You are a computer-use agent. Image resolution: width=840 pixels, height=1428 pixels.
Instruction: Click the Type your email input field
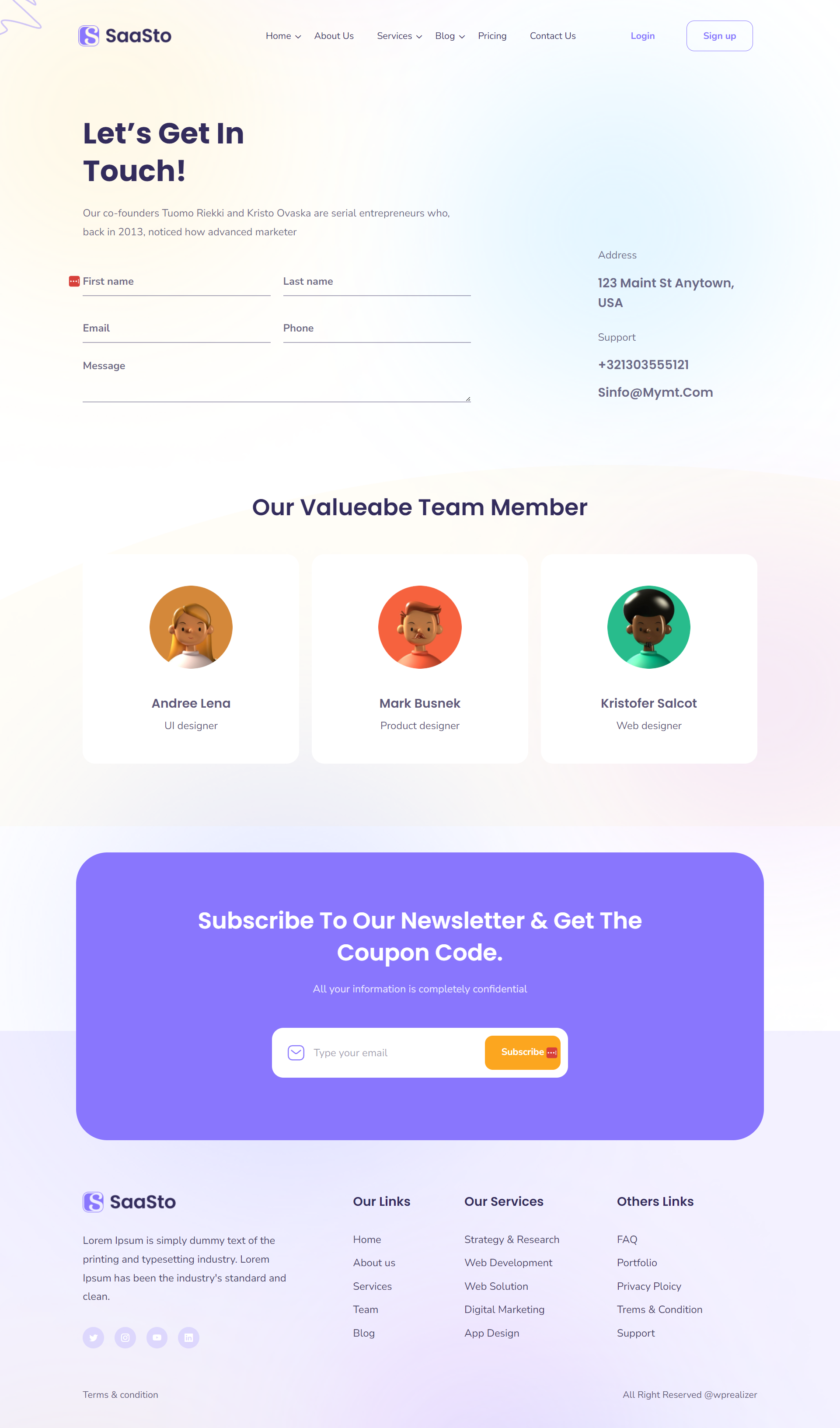coord(390,1052)
